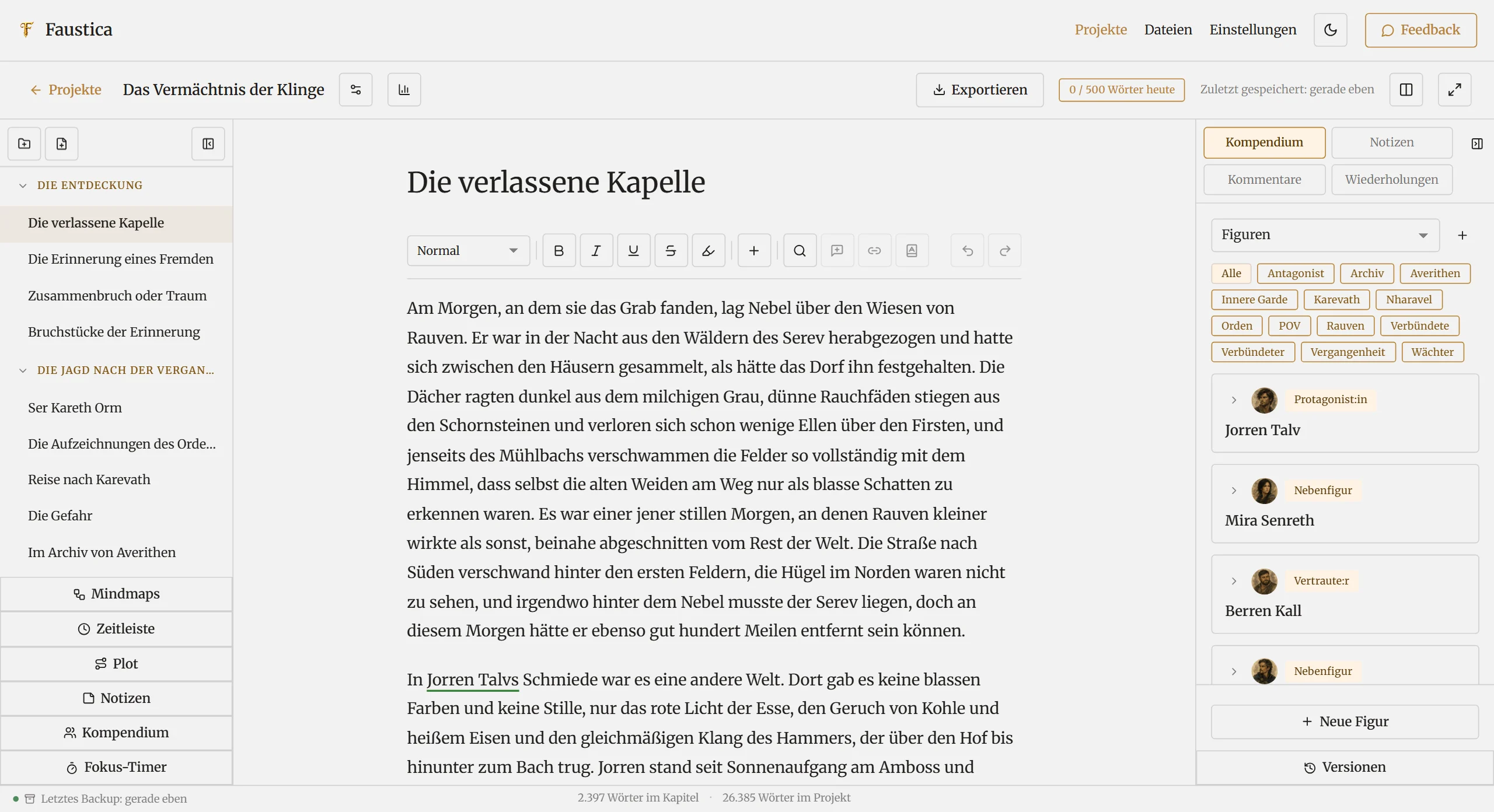
Task: Click Neue Figur to add a character
Action: click(x=1345, y=722)
